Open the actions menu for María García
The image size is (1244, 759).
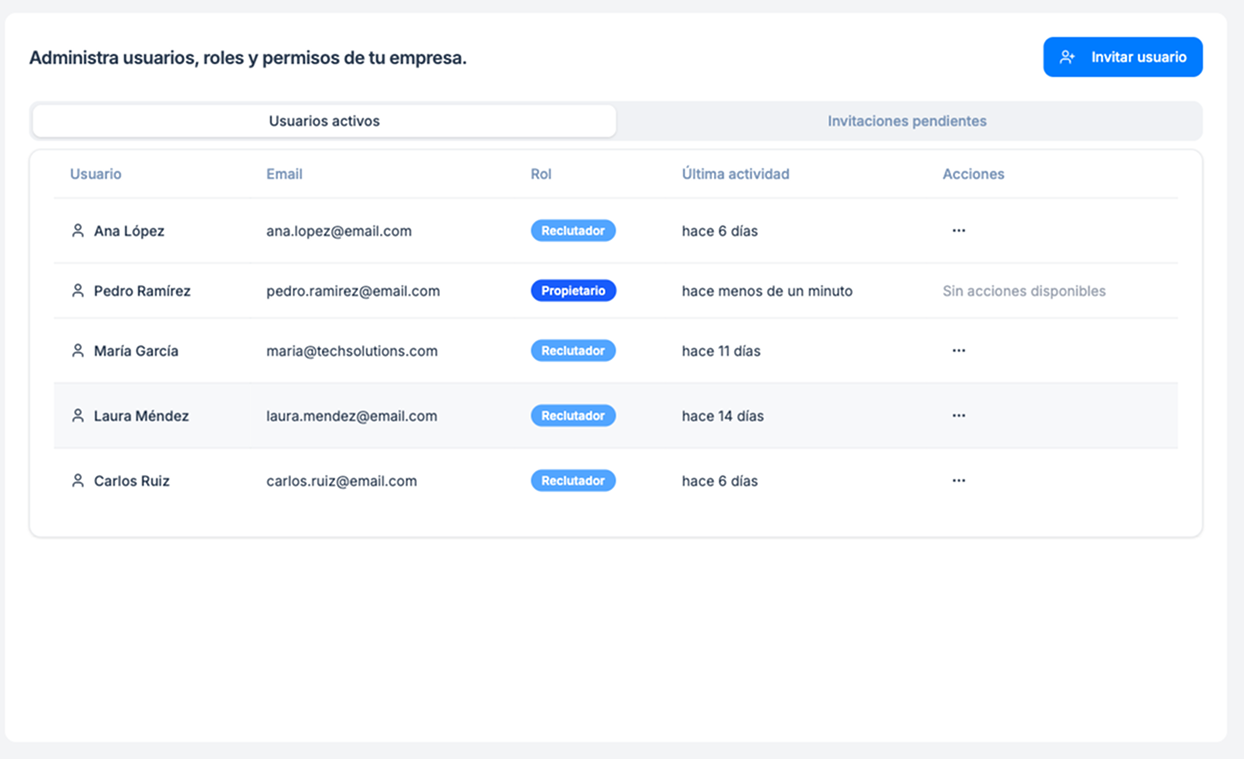(959, 350)
